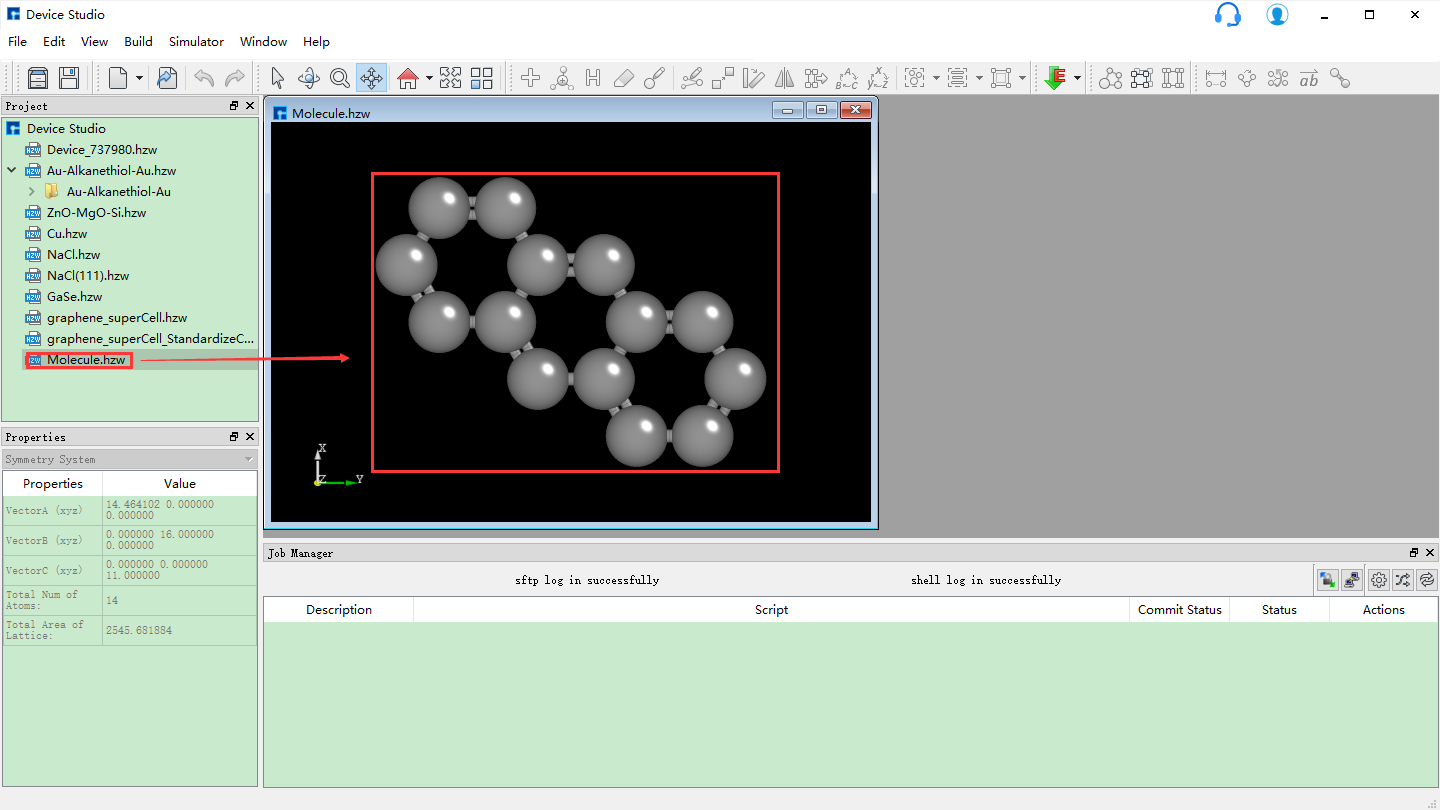Select the Add Hydrogen tool
Image resolution: width=1440 pixels, height=810 pixels.
click(592, 77)
